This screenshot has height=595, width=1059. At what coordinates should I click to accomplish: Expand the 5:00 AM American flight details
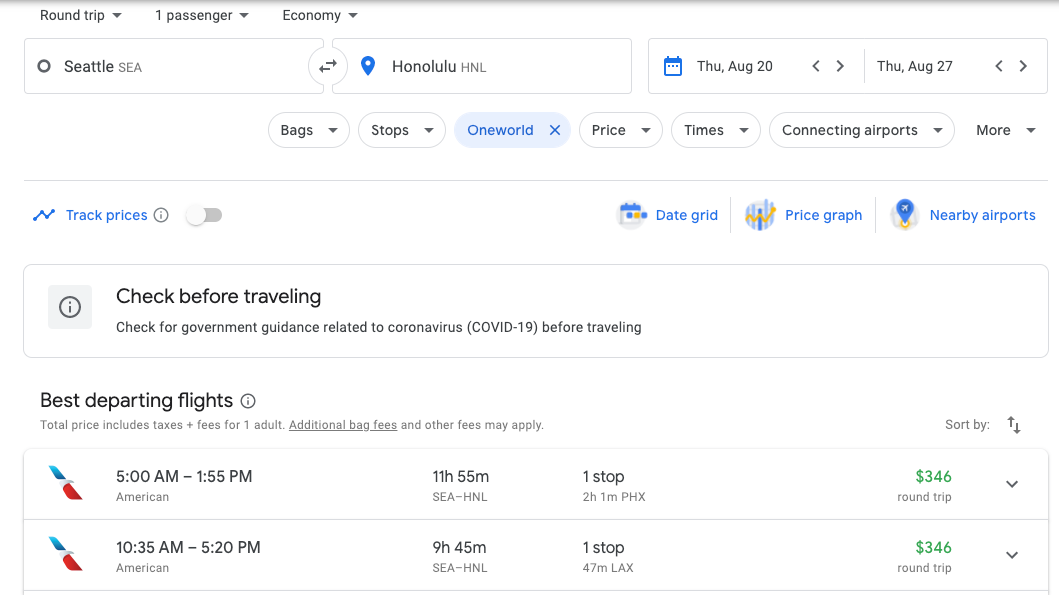point(1011,484)
